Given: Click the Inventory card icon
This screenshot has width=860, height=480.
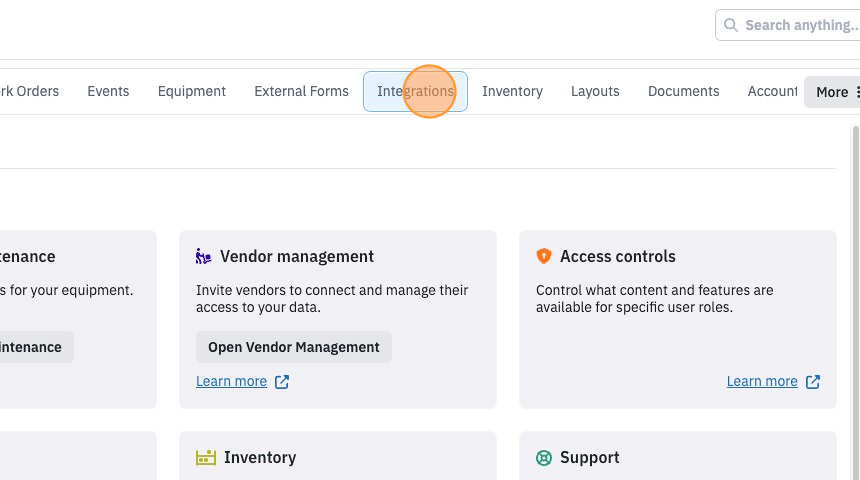Looking at the screenshot, I should 206,458.
